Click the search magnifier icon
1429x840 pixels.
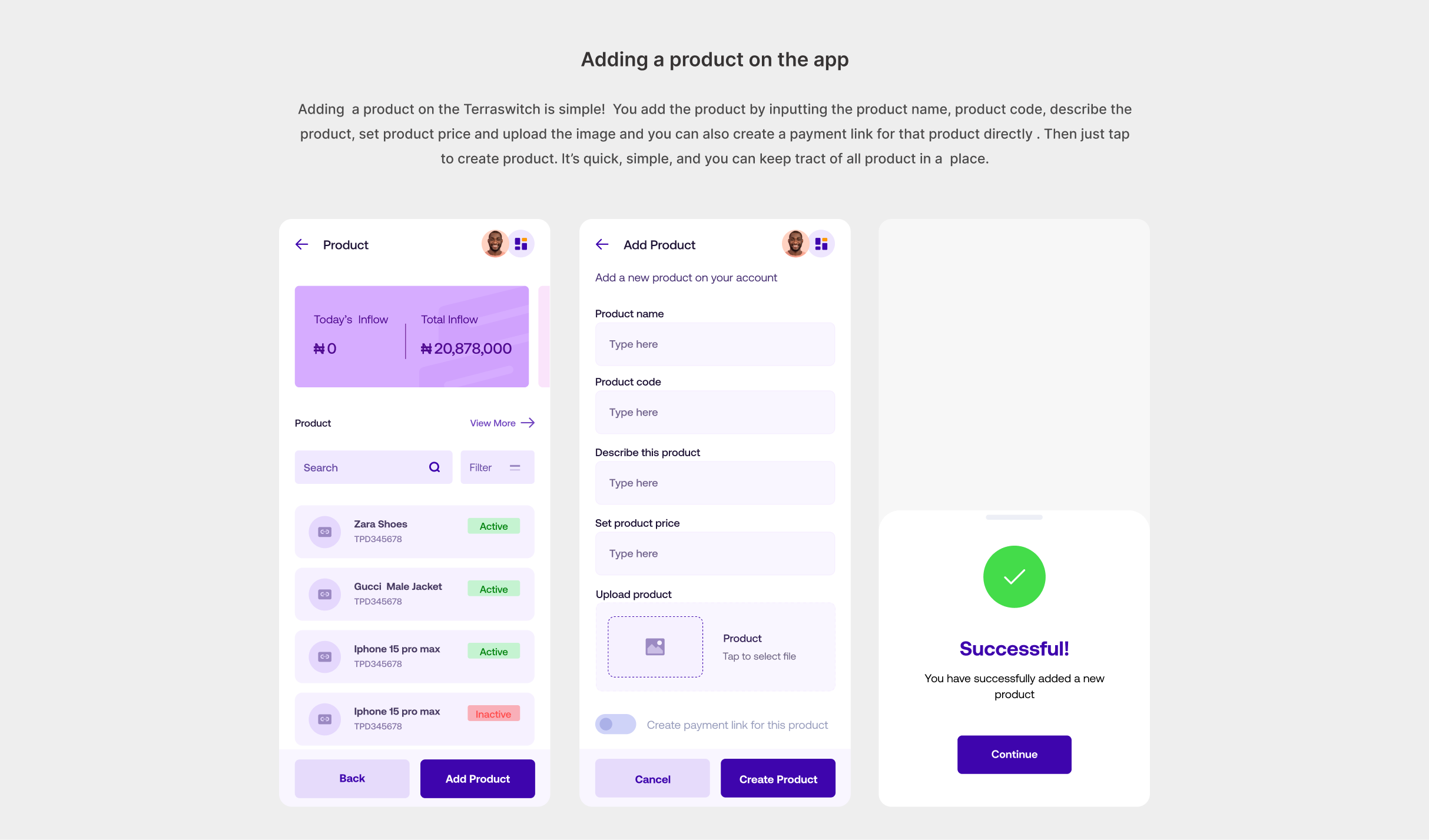[x=435, y=467]
